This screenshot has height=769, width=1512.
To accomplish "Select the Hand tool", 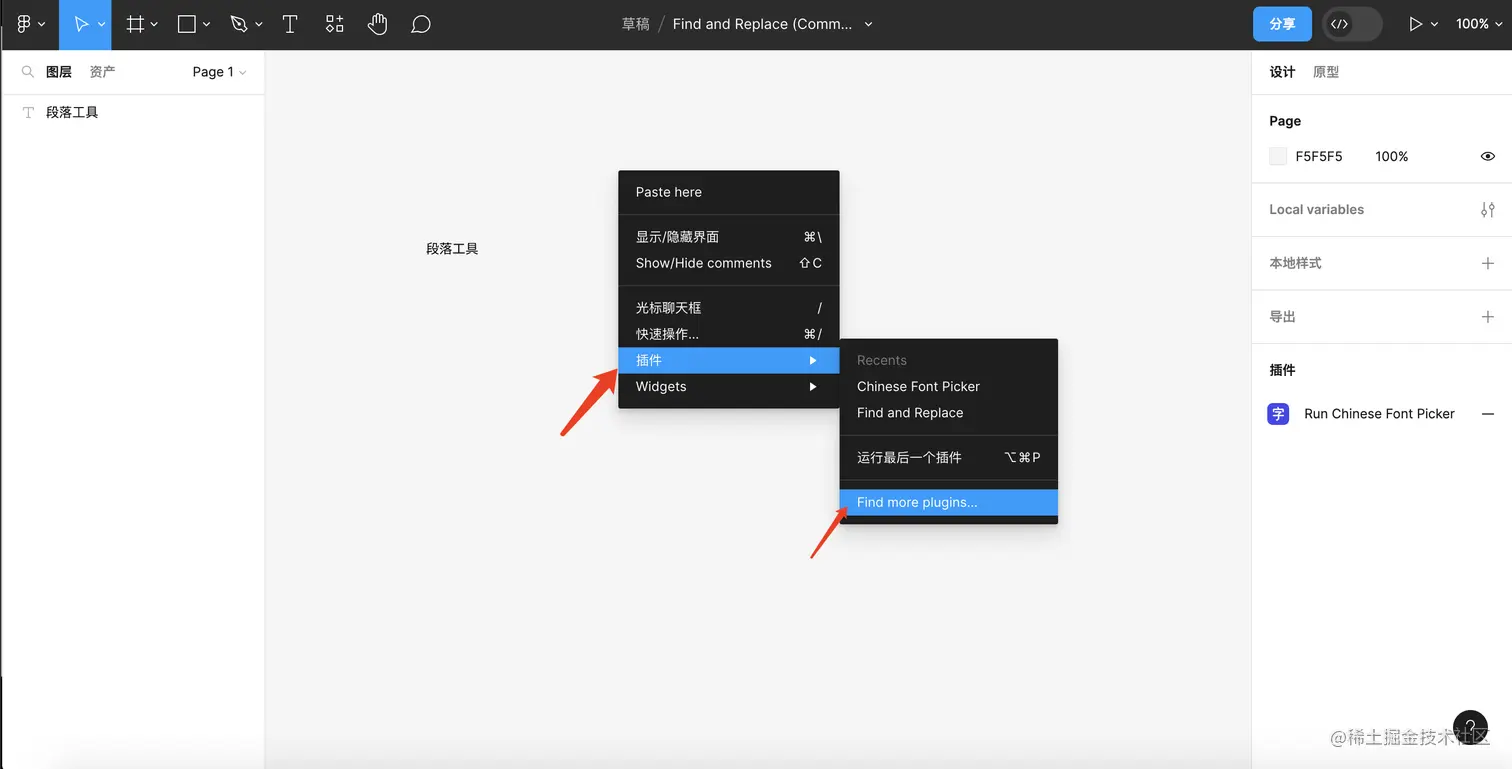I will (377, 24).
